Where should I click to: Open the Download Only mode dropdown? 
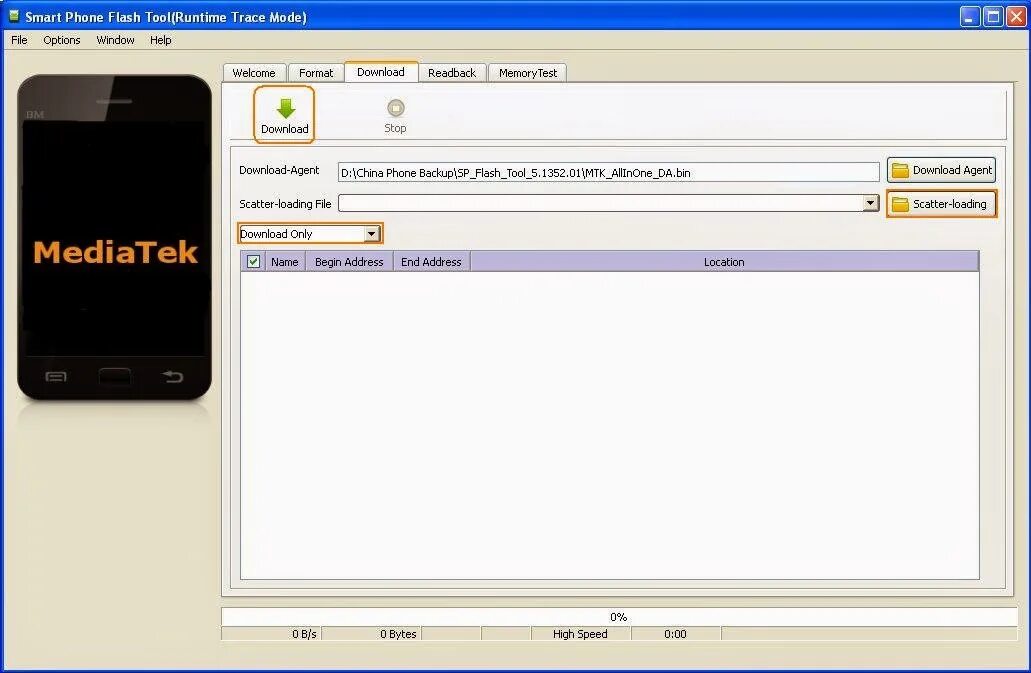point(310,233)
